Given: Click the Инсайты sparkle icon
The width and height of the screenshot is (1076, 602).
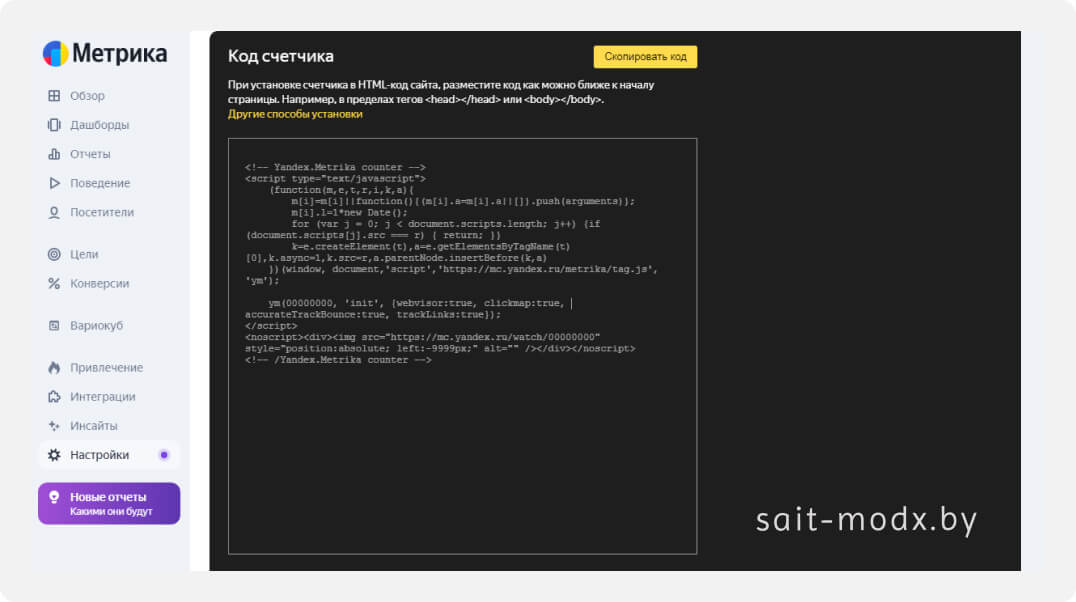Looking at the screenshot, I should click(x=54, y=425).
